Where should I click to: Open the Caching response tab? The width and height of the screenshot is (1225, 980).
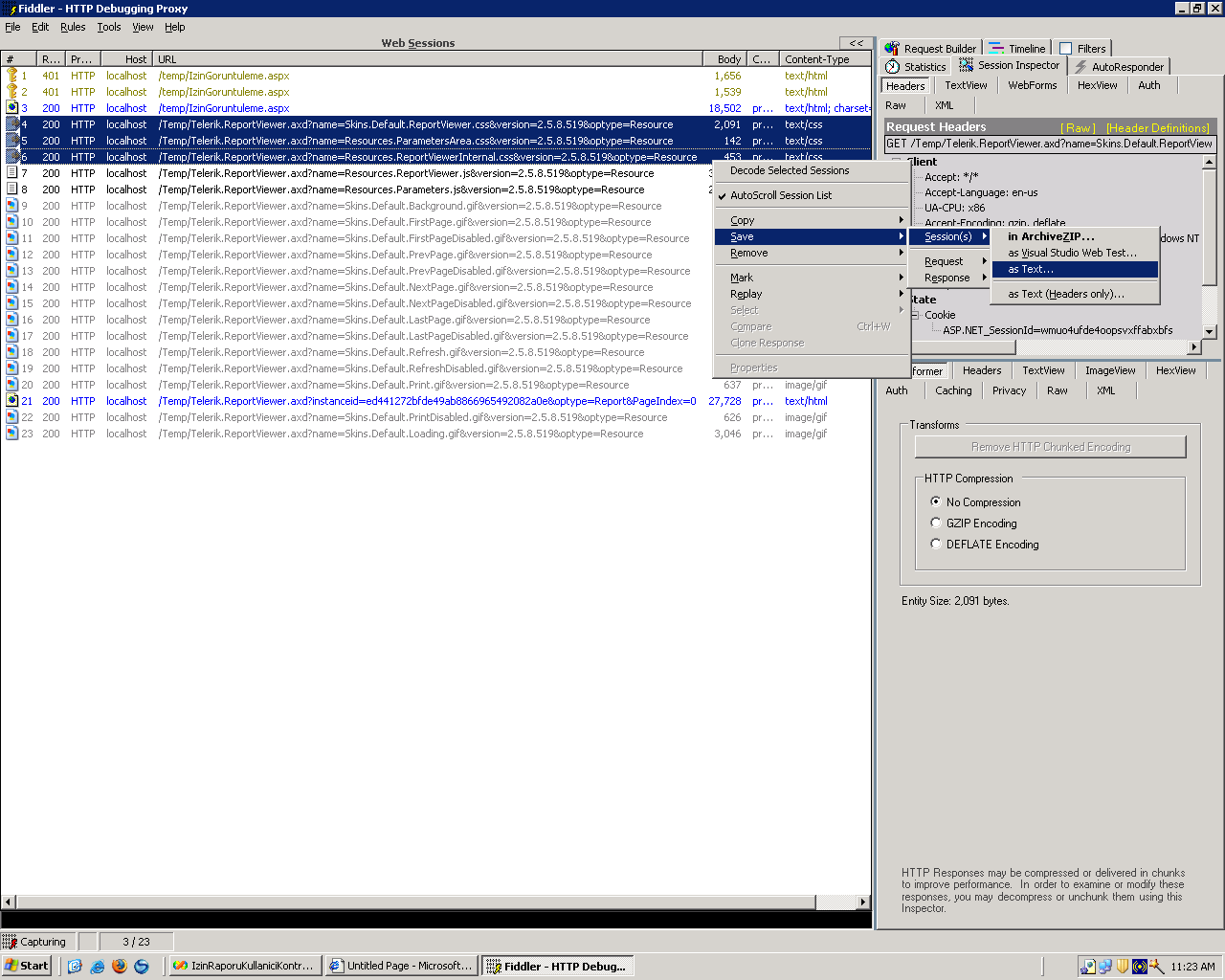[x=953, y=390]
